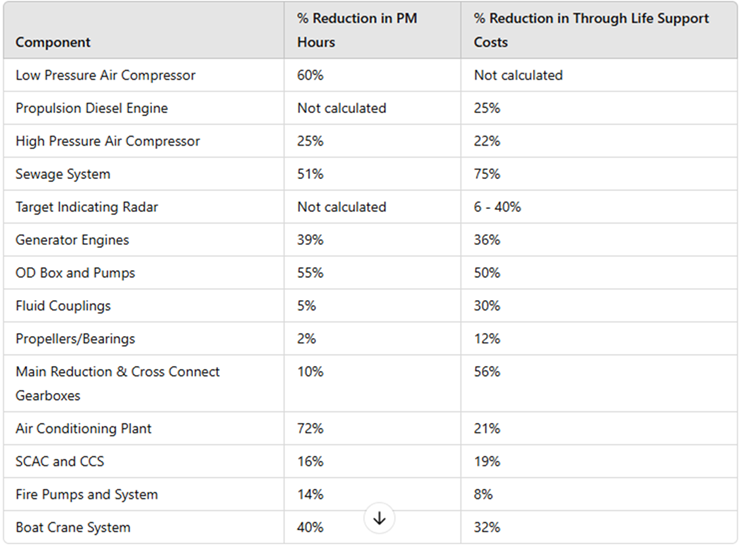Image resolution: width=739 pixels, height=545 pixels.
Task: Click the 6 - 40% cost reduction value
Action: click(x=497, y=207)
